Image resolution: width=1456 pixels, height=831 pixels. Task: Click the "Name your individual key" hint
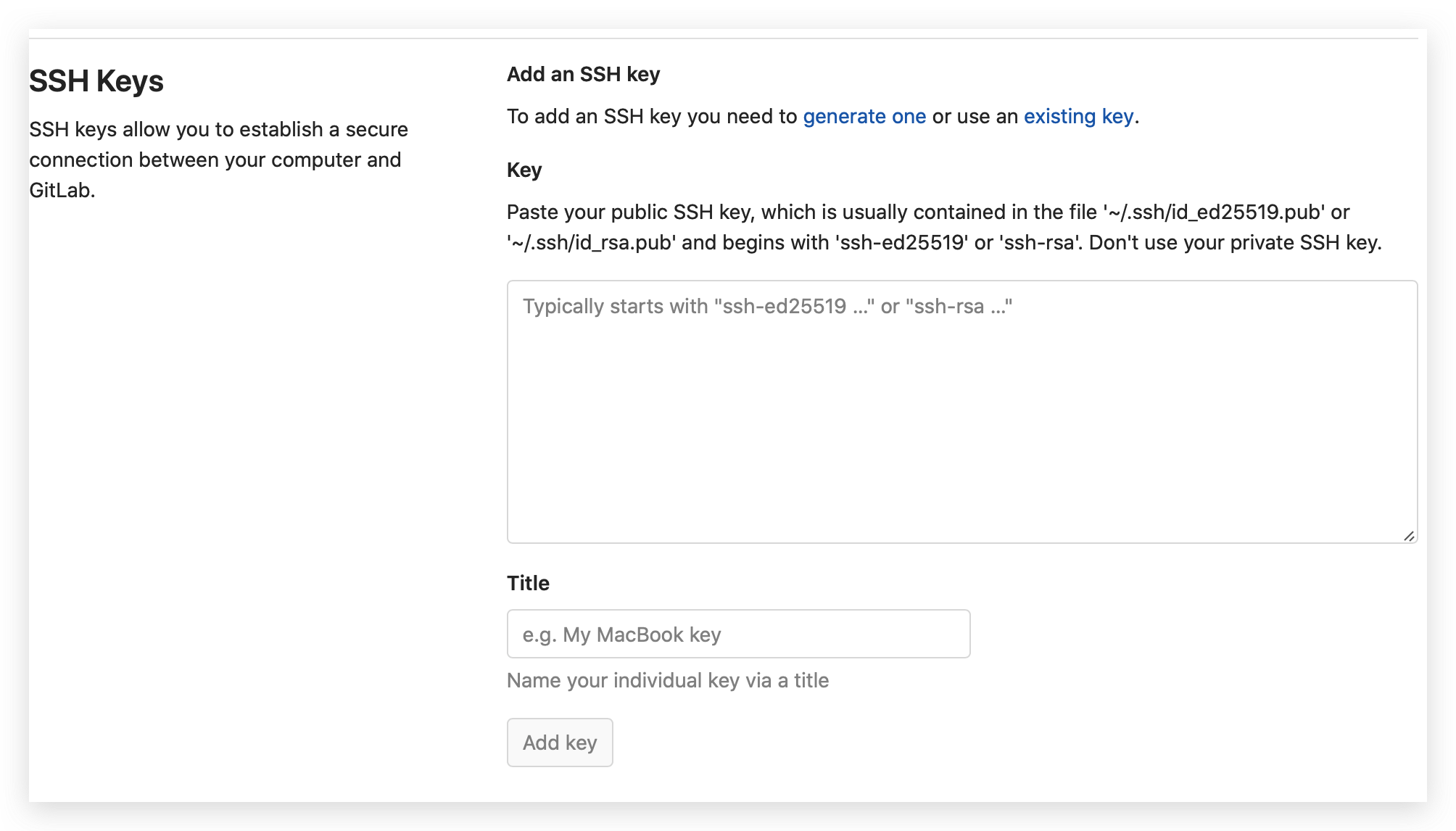tap(668, 680)
